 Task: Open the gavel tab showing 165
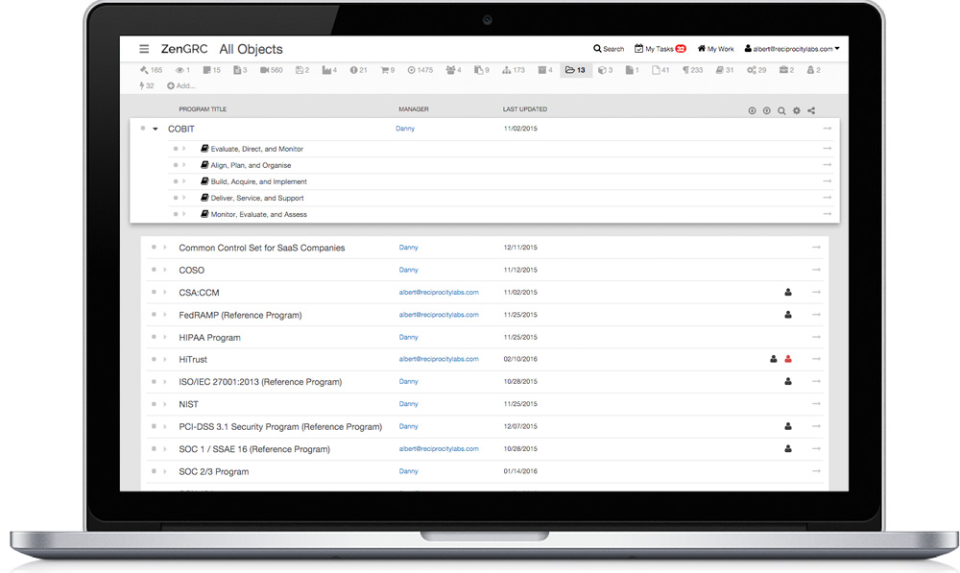151,70
